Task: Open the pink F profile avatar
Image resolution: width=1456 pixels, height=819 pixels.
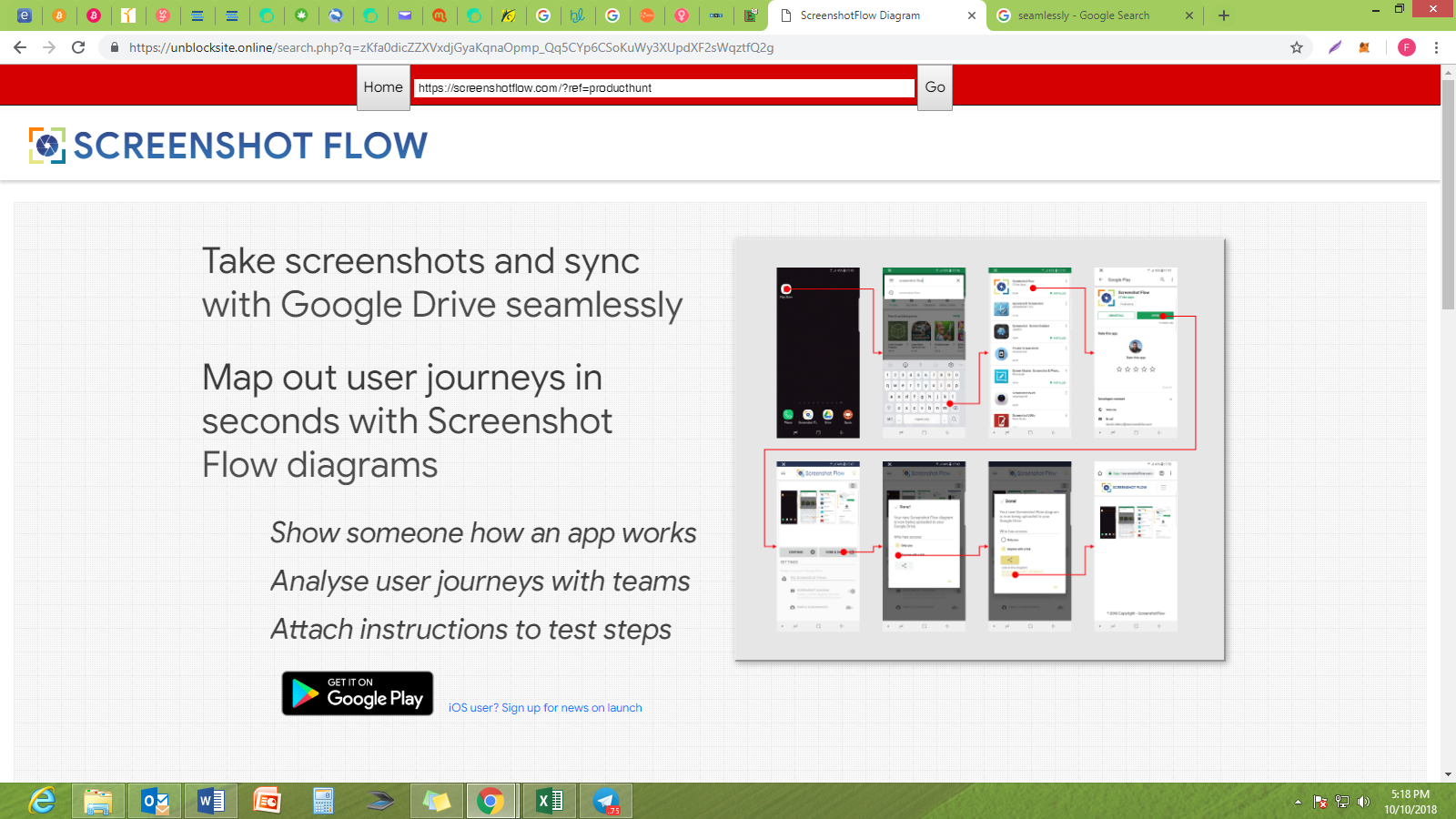Action: (x=1407, y=47)
